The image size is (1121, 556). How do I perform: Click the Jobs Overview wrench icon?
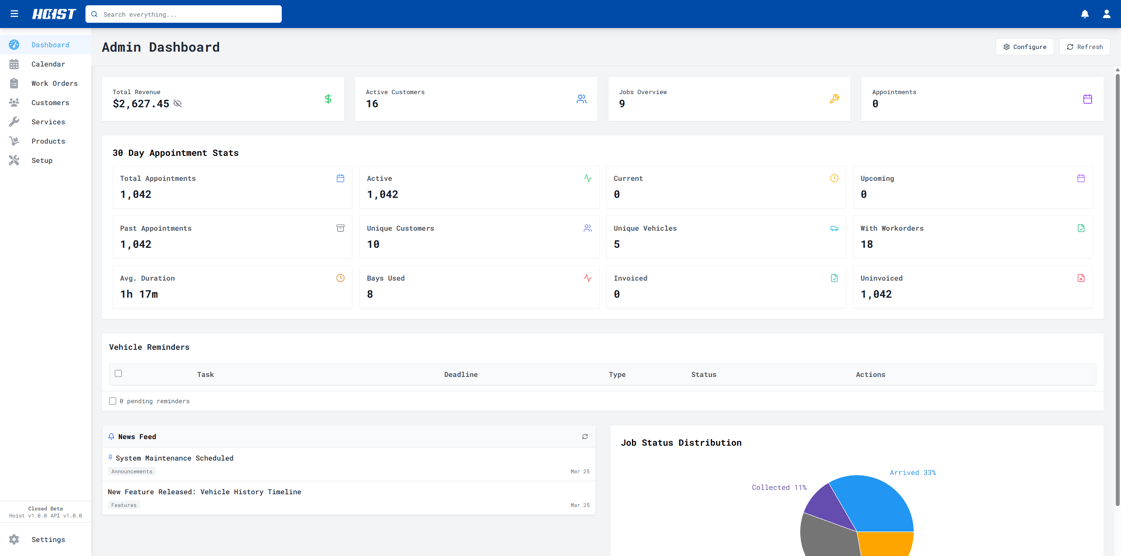[x=834, y=99]
